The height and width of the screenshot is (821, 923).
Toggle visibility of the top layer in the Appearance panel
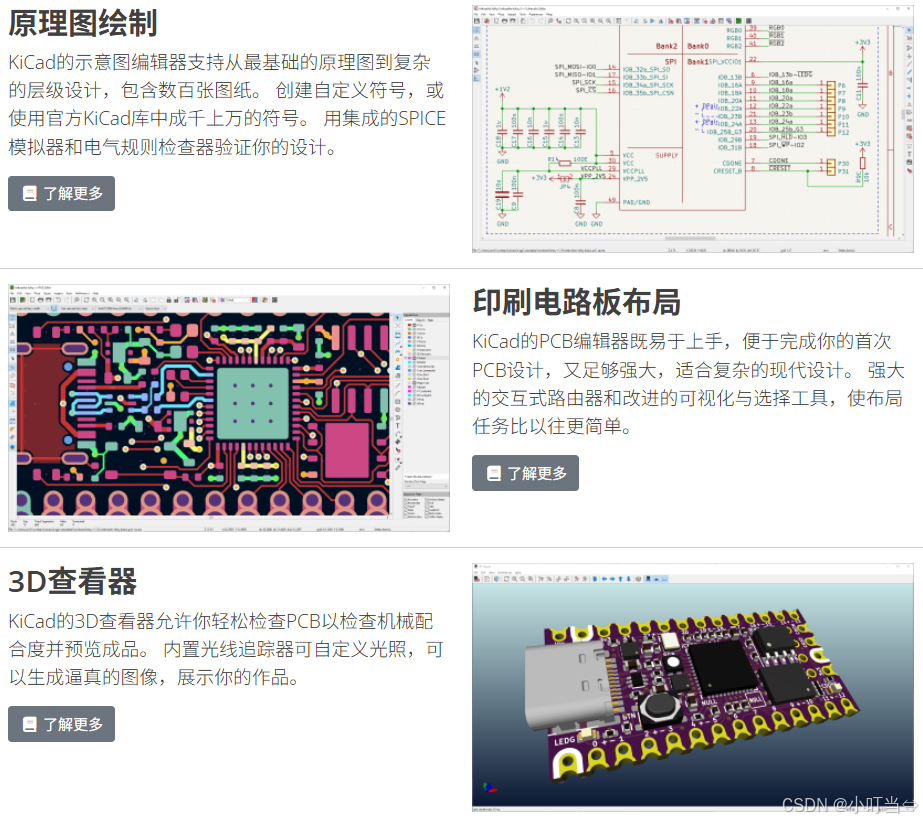click(414, 325)
